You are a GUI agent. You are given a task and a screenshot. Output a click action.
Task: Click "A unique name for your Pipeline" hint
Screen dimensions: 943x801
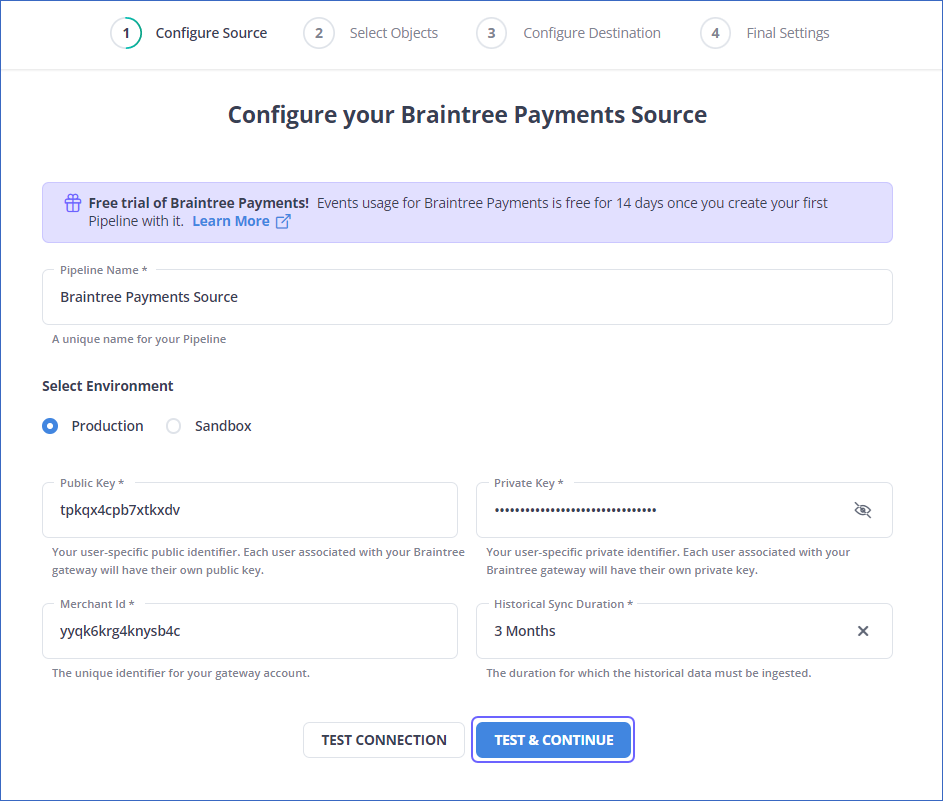[x=139, y=339]
